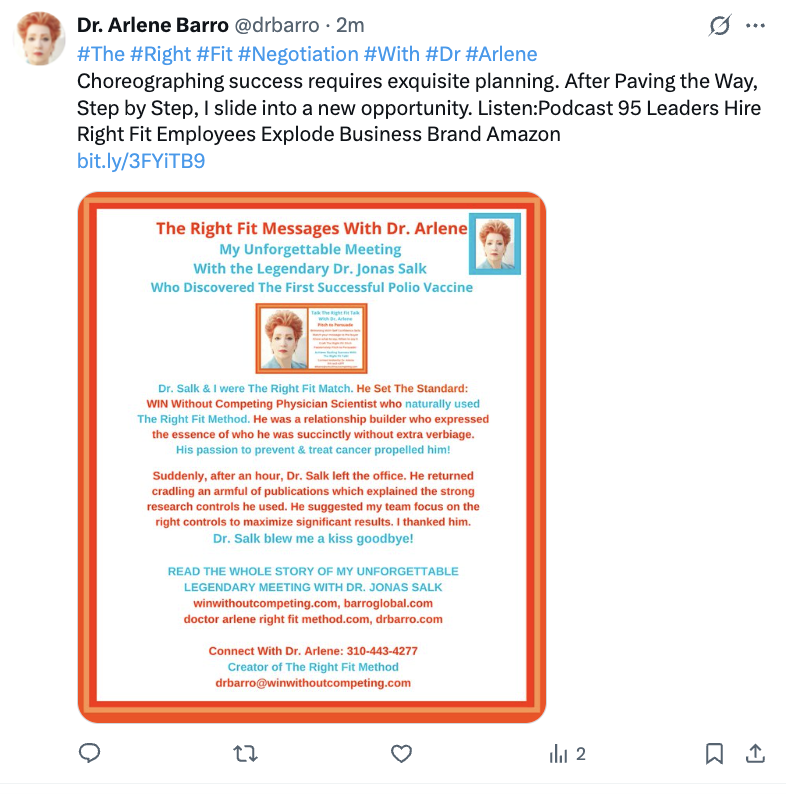Viewport: 786px width, 794px height.
Task: Open the Dr. Arlene Barro display name
Action: pos(153,25)
